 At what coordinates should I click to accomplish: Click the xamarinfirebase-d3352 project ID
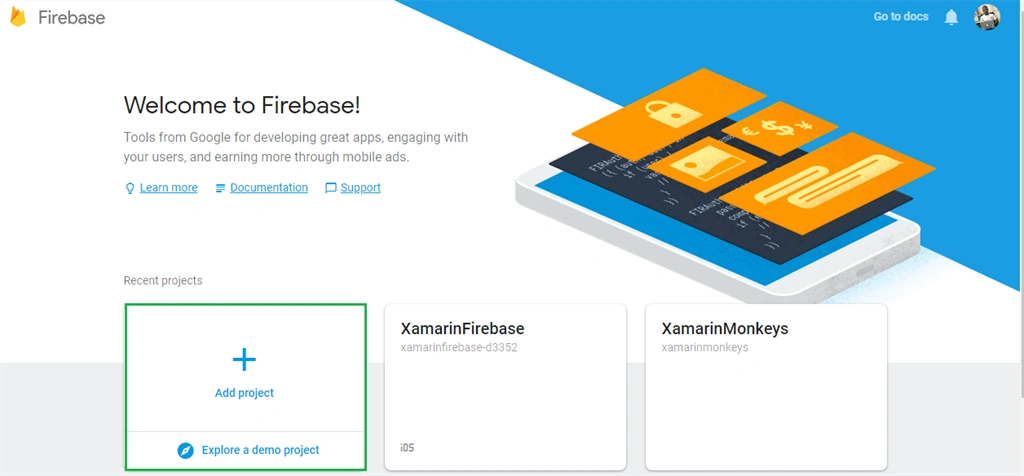pos(459,347)
